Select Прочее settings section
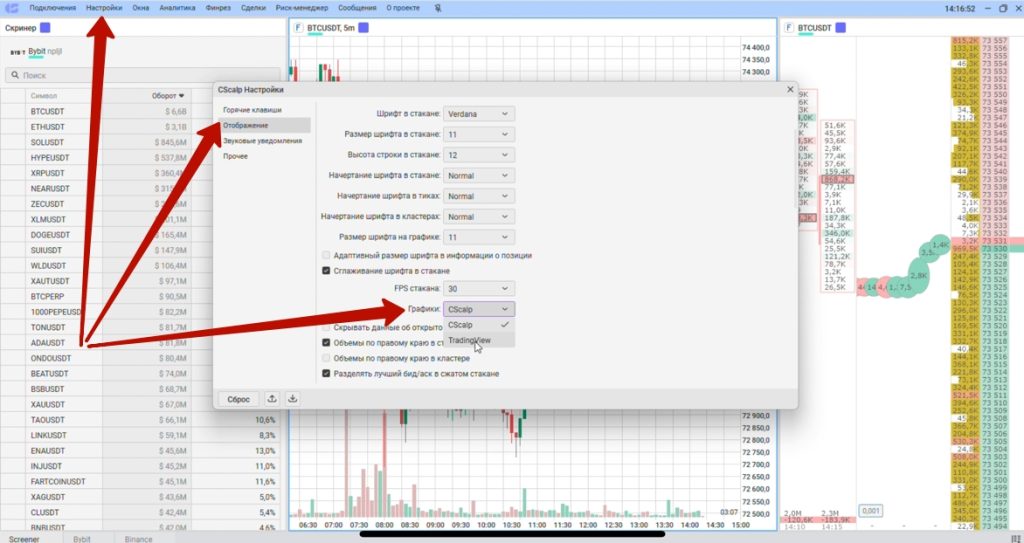 [x=264, y=156]
